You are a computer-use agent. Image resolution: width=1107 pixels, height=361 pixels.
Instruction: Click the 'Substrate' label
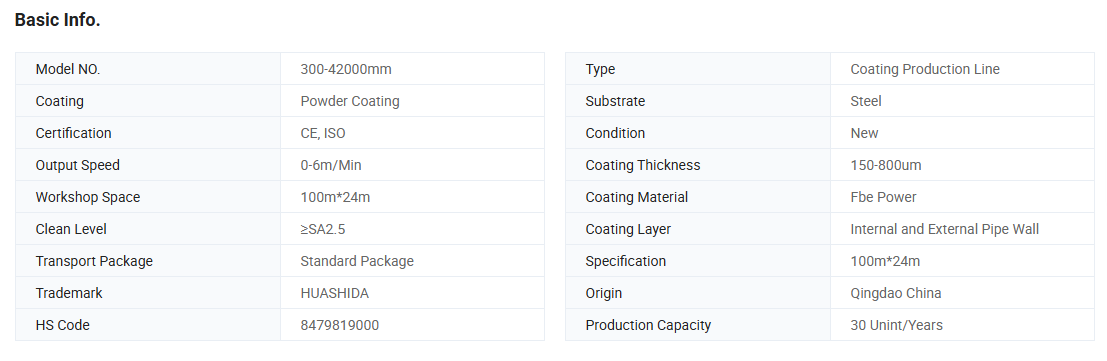point(616,101)
